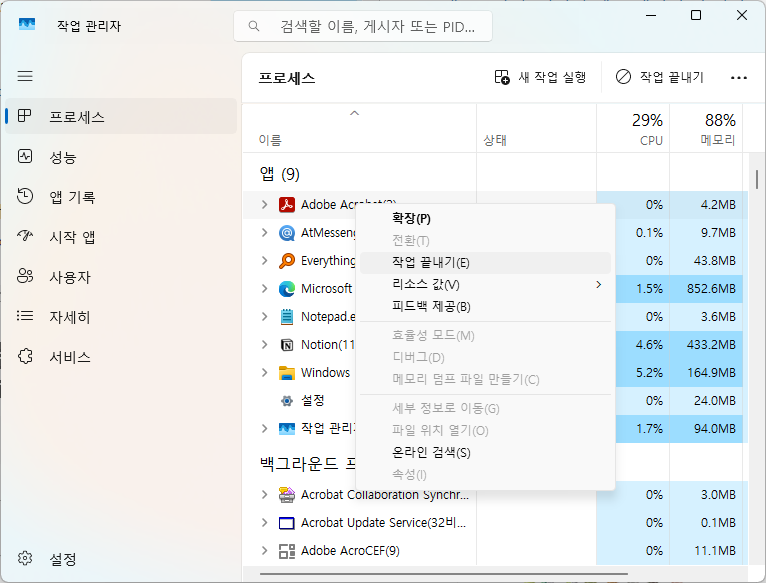Click the 앱 (9) group heading
766x583 pixels.
pyautogui.click(x=279, y=174)
